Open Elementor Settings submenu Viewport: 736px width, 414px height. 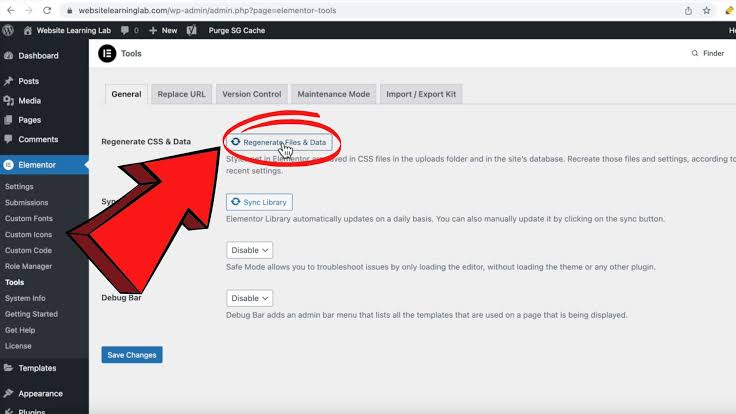click(x=19, y=186)
